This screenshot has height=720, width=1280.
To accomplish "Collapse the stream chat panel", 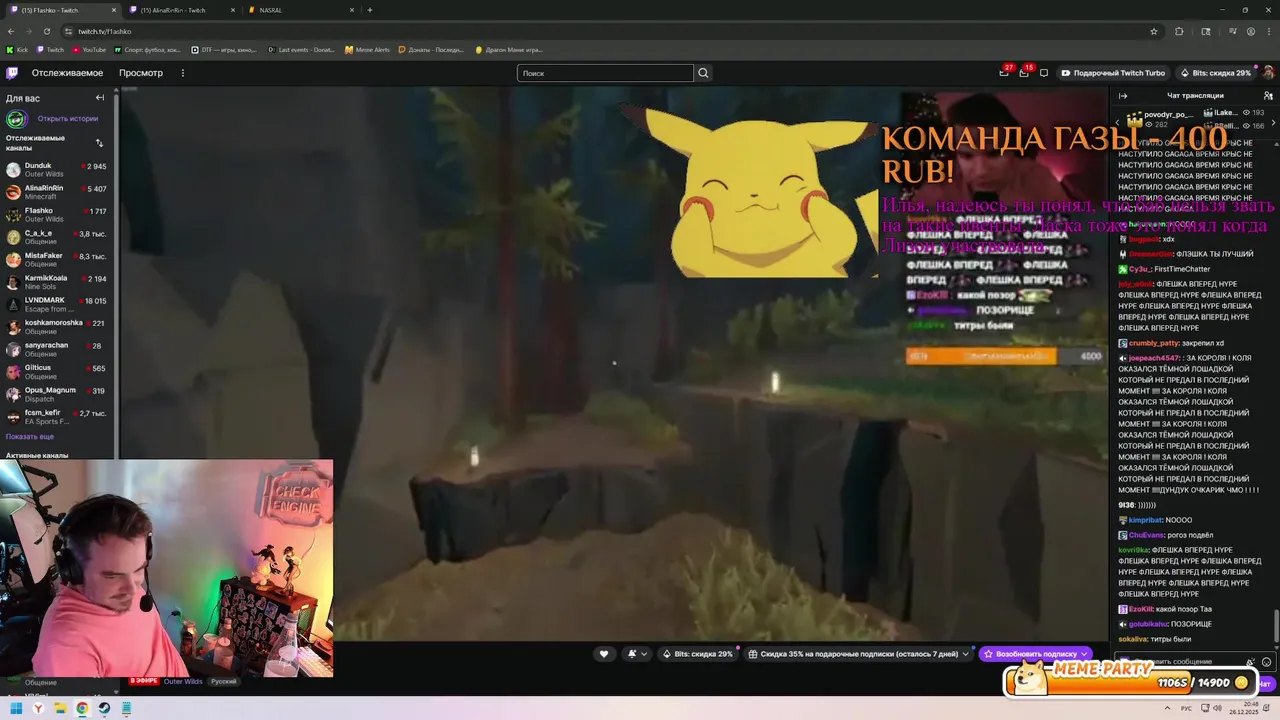I will coord(1123,96).
